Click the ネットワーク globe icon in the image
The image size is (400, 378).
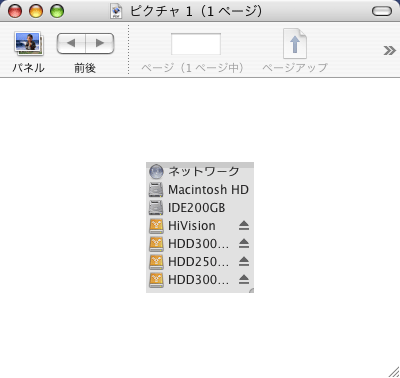point(156,172)
